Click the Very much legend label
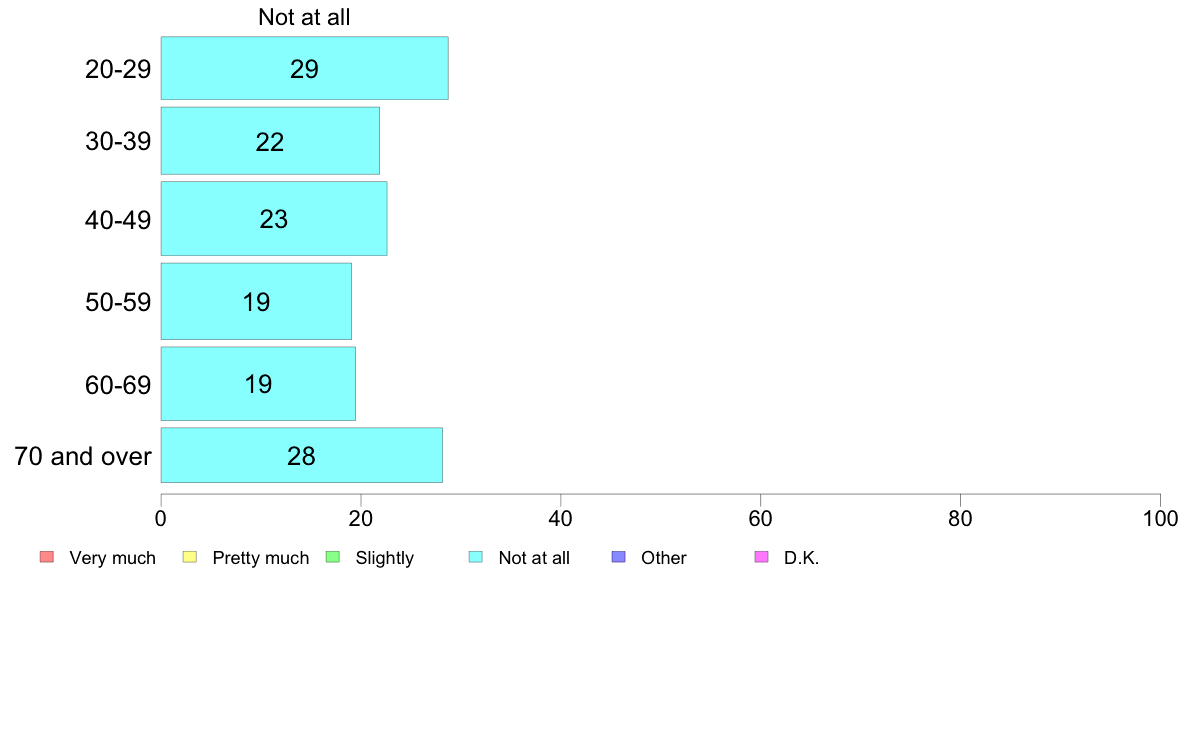The height and width of the screenshot is (736, 1188). (x=112, y=558)
